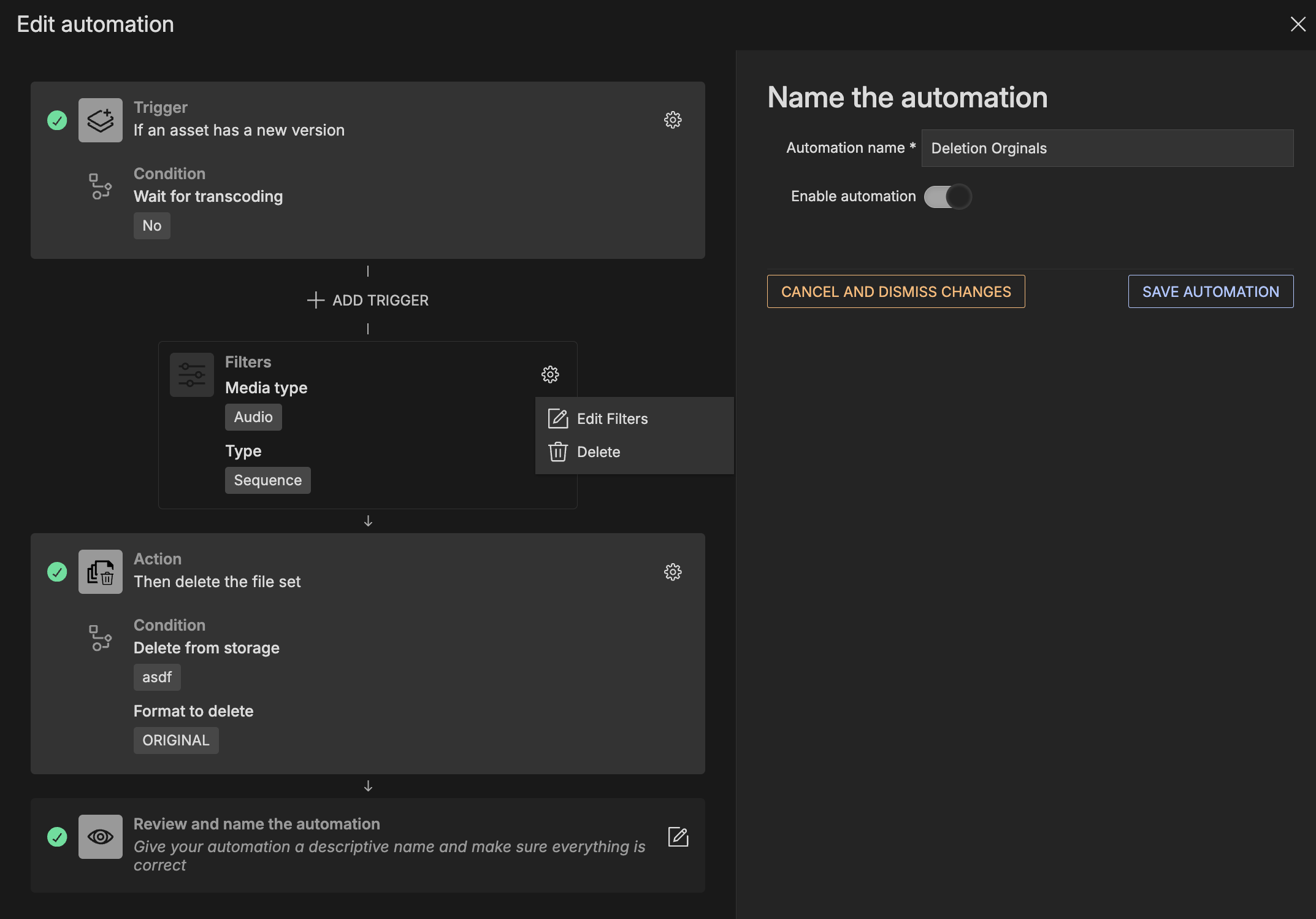
Task: Click the Trigger new-version asset icon
Action: [x=101, y=120]
